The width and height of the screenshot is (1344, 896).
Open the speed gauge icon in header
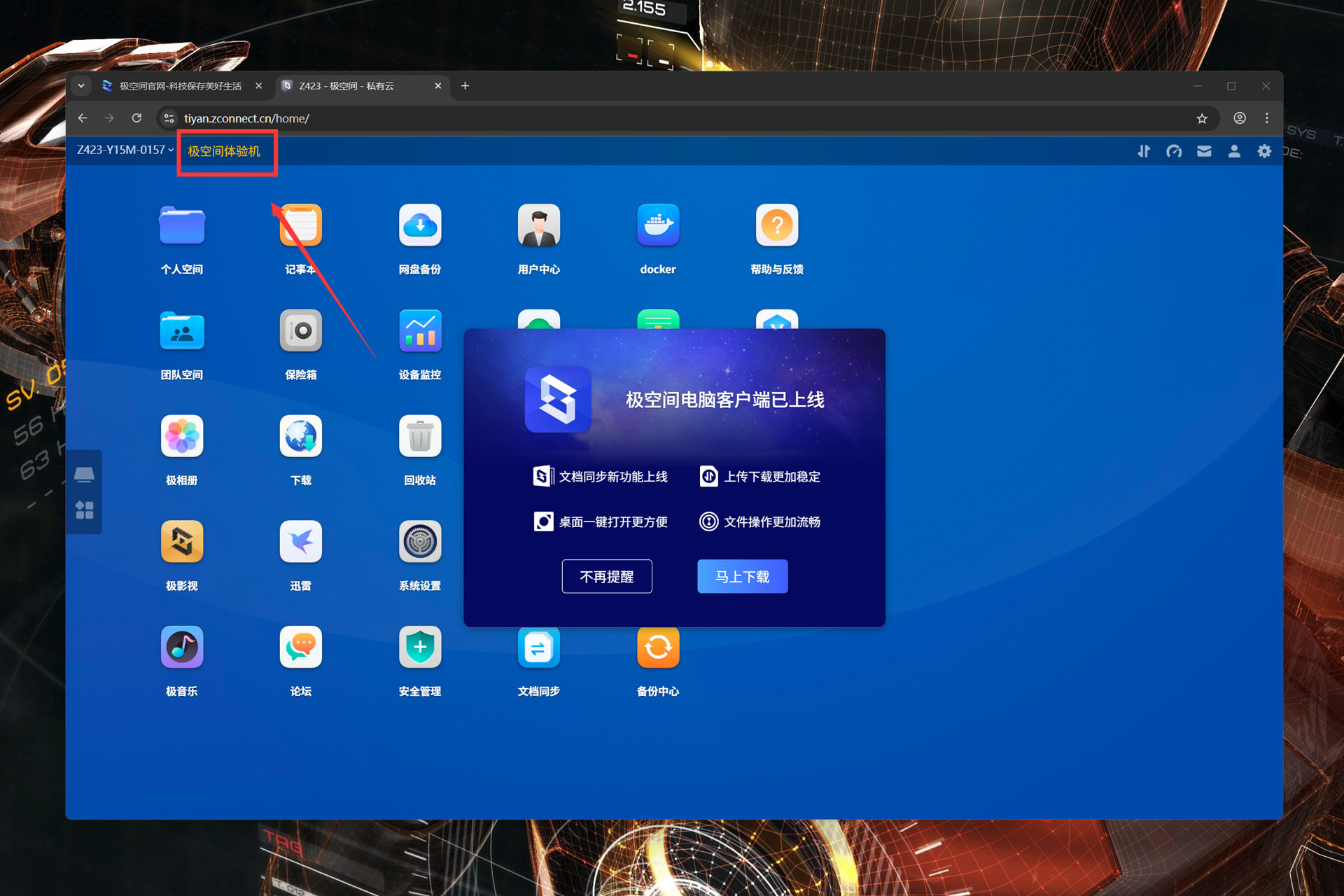(1174, 151)
